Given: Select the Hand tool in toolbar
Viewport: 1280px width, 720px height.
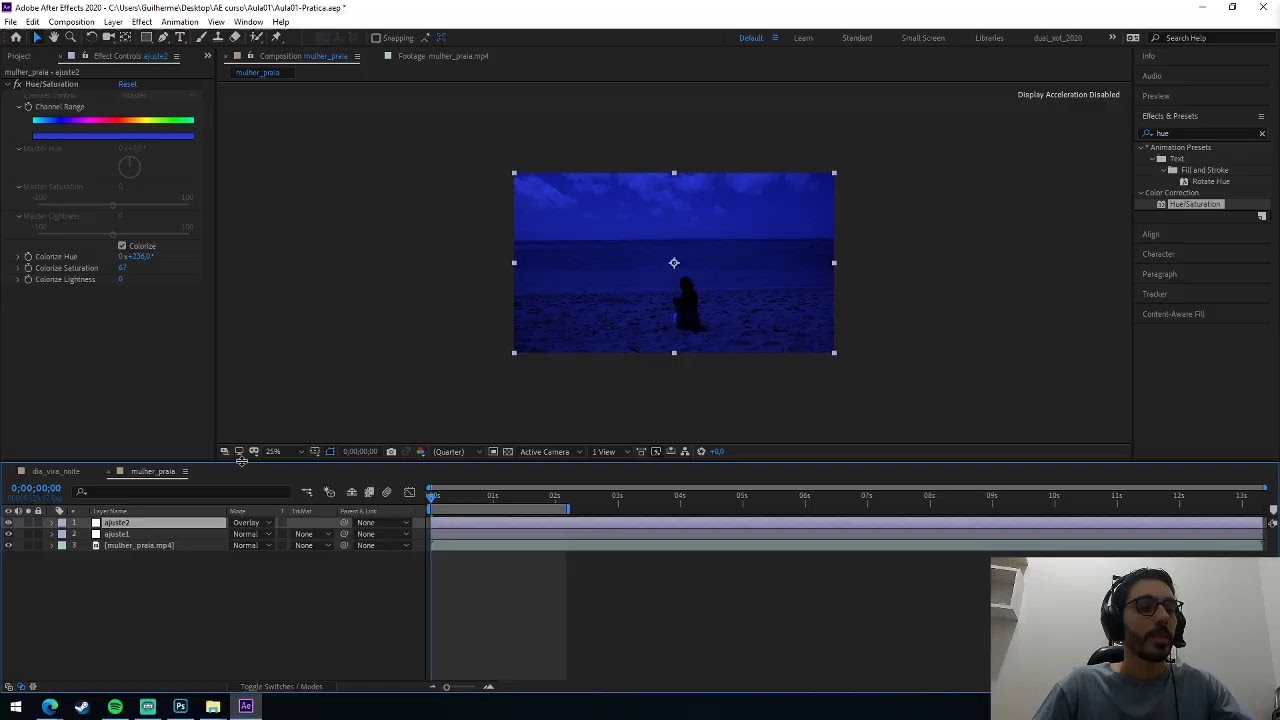Looking at the screenshot, I should click(x=53, y=37).
